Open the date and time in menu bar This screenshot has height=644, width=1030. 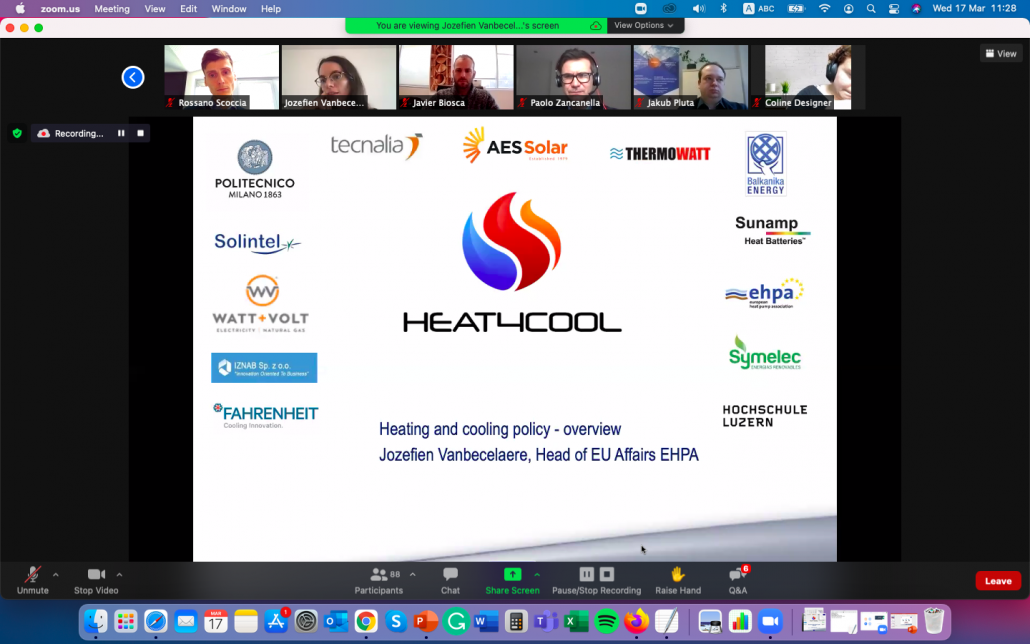[x=974, y=9]
